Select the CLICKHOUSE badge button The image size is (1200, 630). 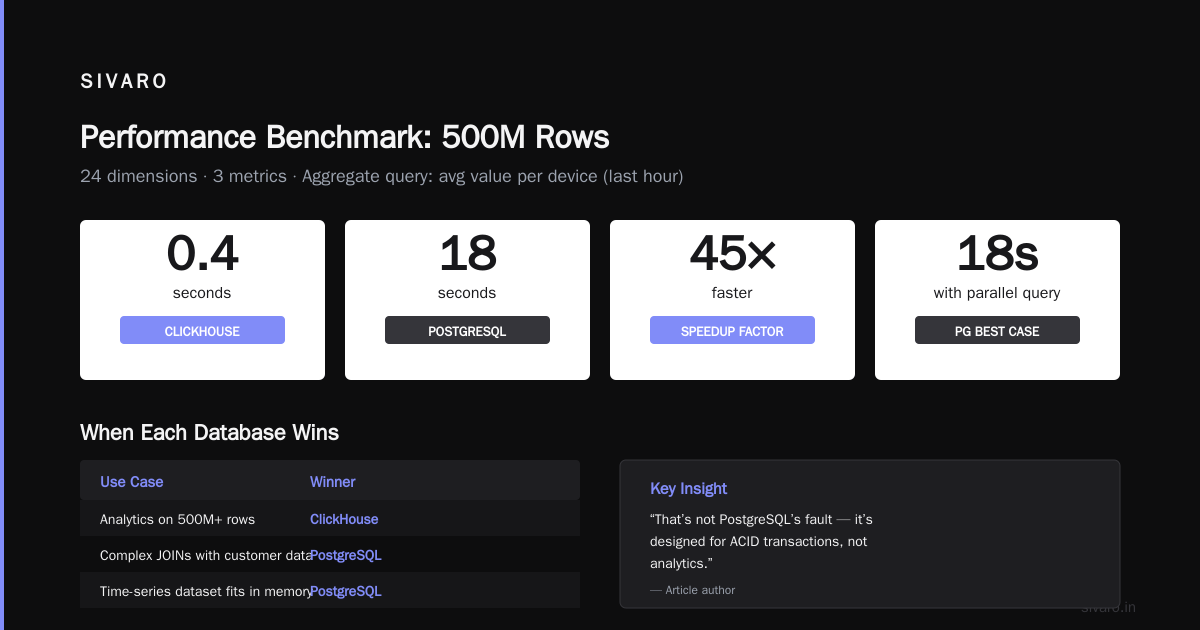click(x=202, y=330)
